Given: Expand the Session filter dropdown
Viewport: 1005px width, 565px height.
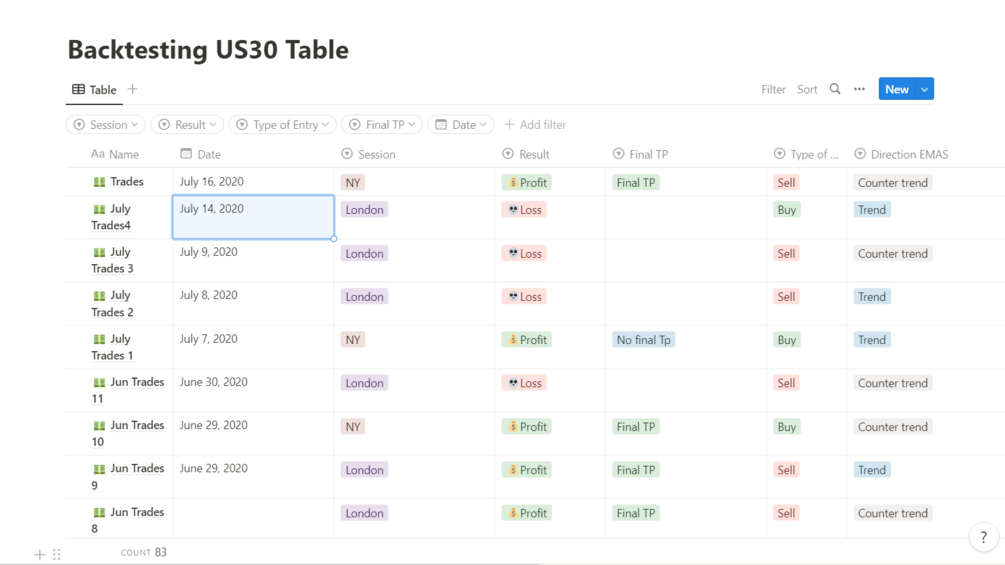Looking at the screenshot, I should pyautogui.click(x=105, y=125).
